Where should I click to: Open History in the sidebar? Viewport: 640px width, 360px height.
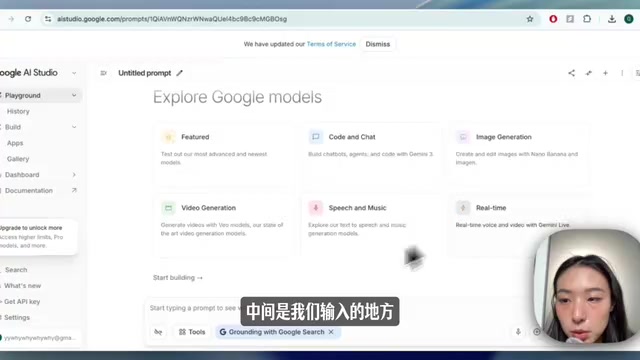18,111
